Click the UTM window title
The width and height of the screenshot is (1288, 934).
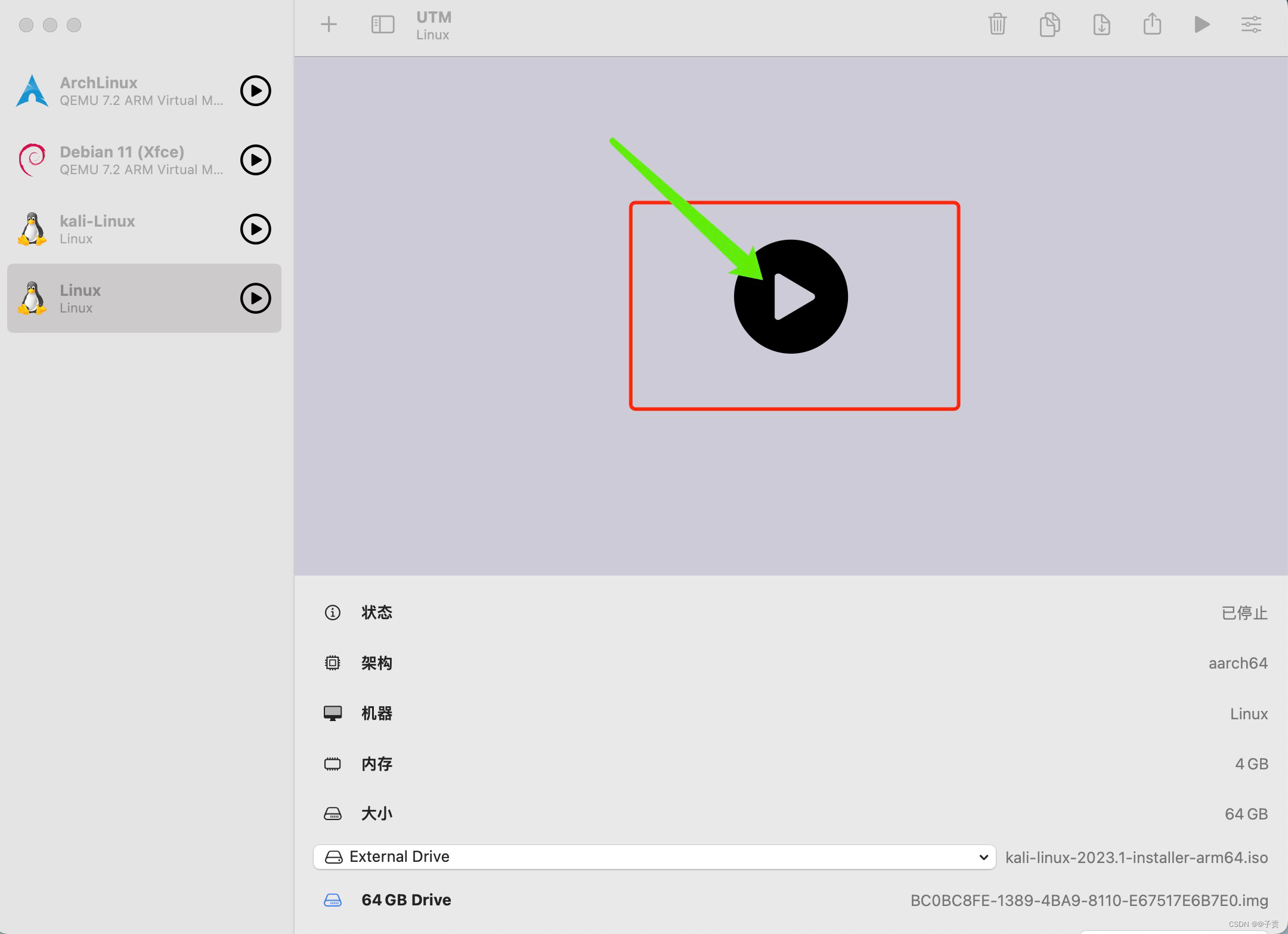(x=434, y=17)
